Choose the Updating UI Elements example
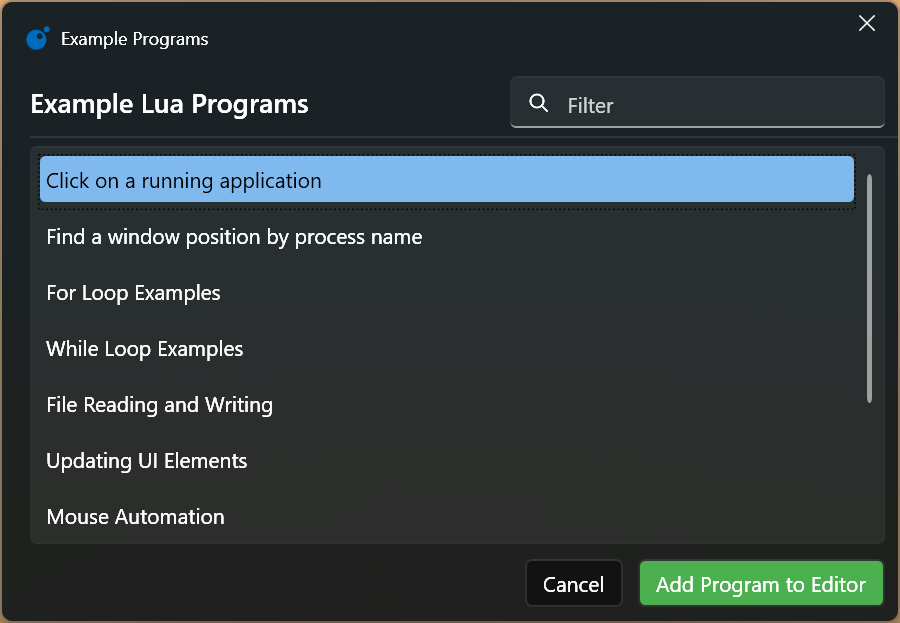 pos(447,461)
